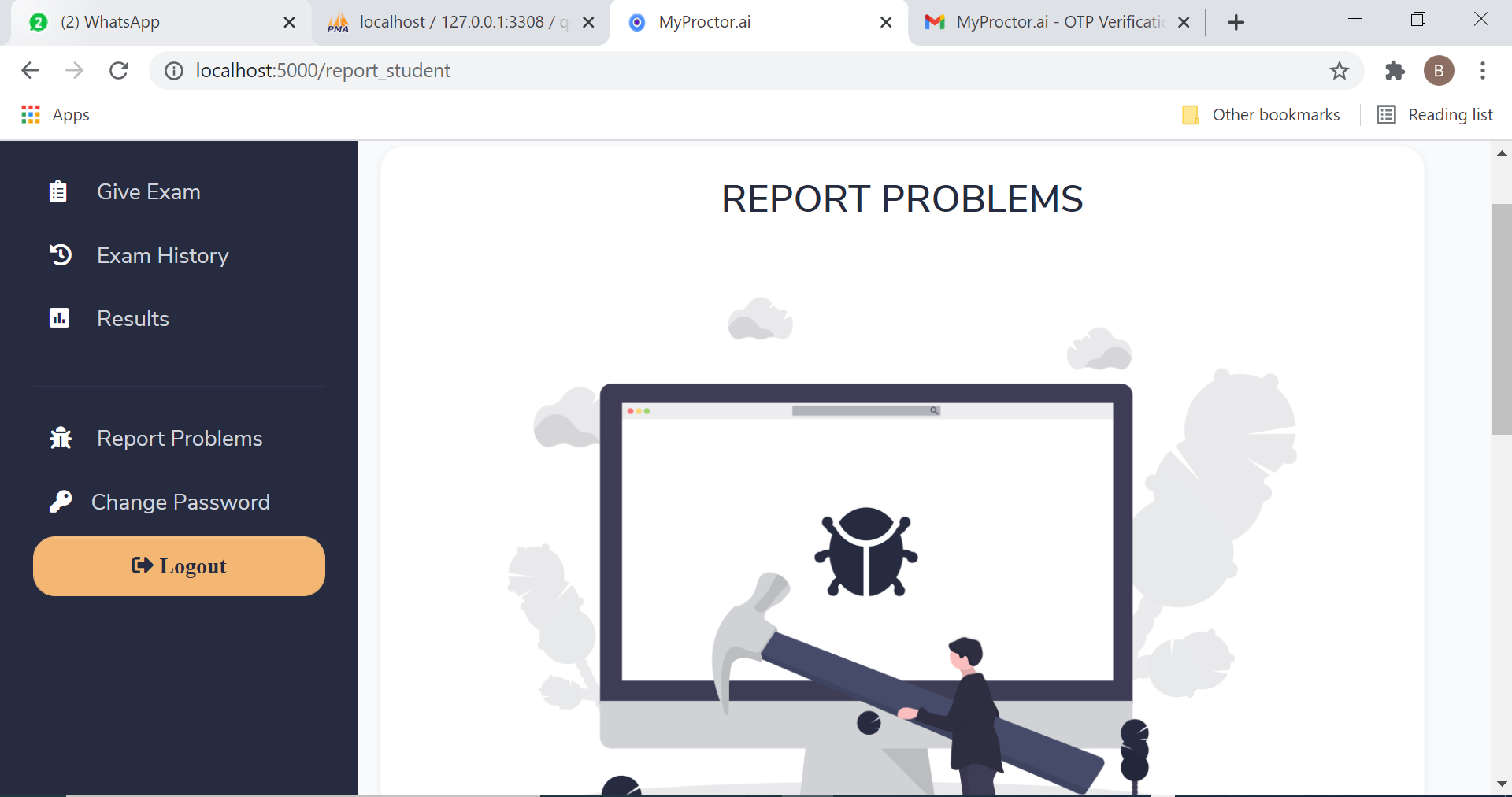This screenshot has width=1512, height=797.
Task: Open the browser Extensions puzzle icon
Action: click(x=1395, y=71)
